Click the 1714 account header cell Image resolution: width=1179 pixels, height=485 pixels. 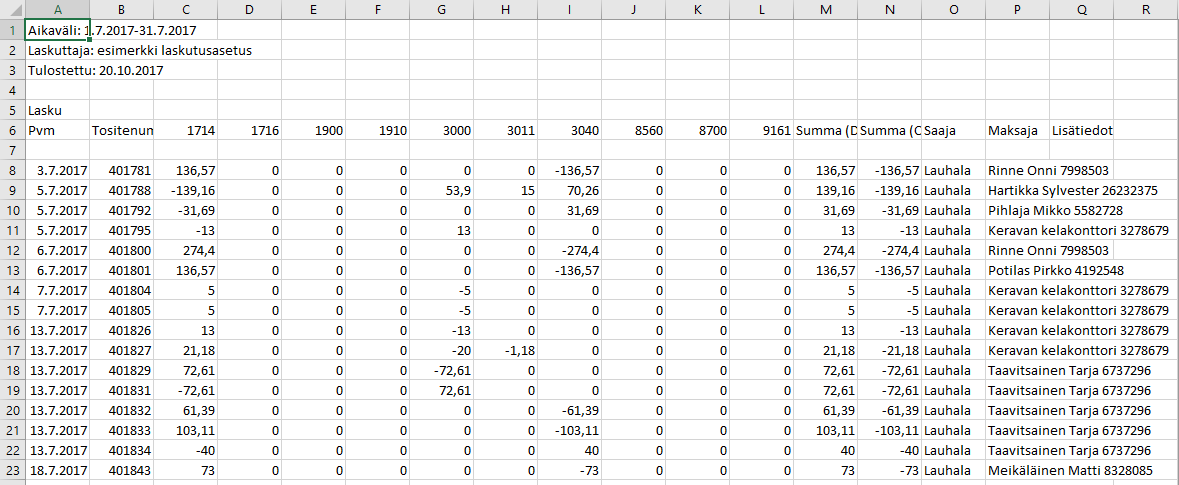[x=186, y=130]
